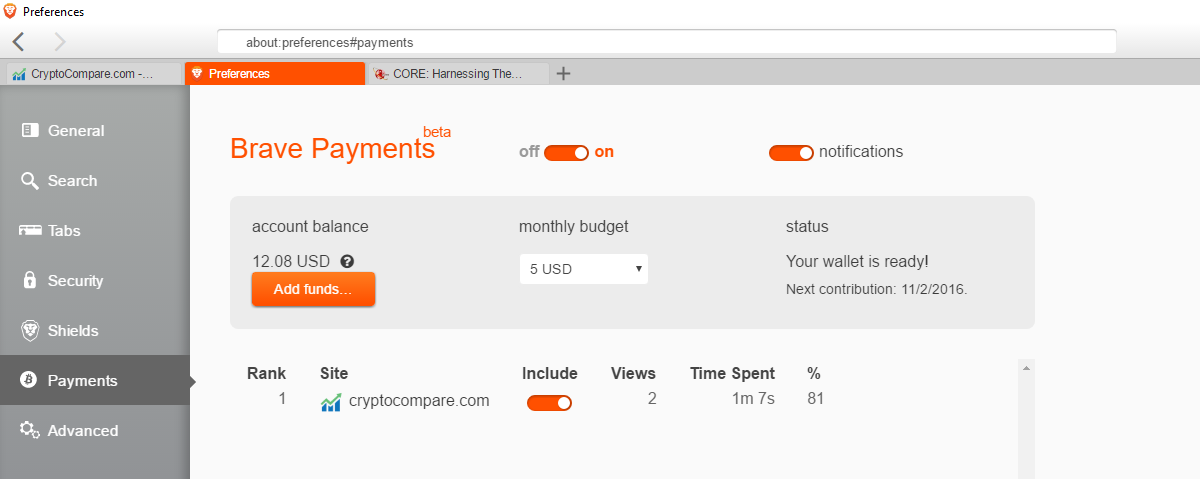
Task: Open General settings in sidebar
Action: [x=75, y=131]
